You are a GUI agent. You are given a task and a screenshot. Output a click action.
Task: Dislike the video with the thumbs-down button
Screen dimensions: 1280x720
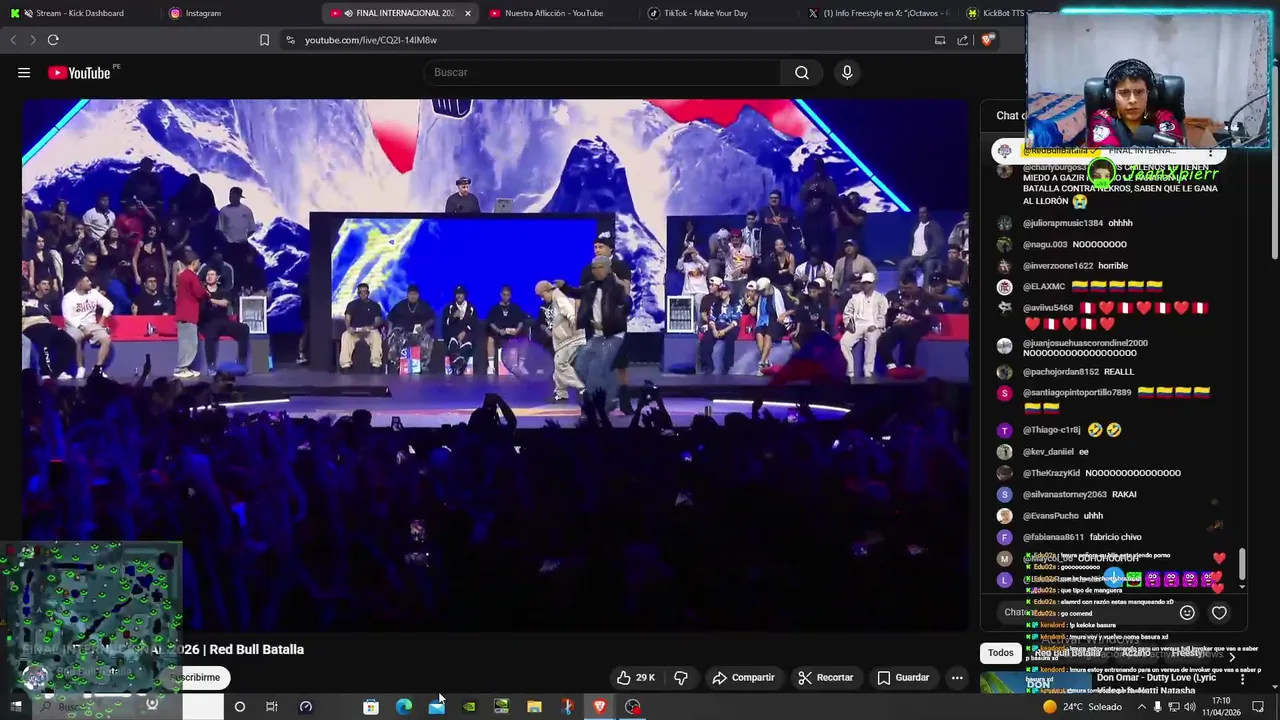(x=681, y=677)
